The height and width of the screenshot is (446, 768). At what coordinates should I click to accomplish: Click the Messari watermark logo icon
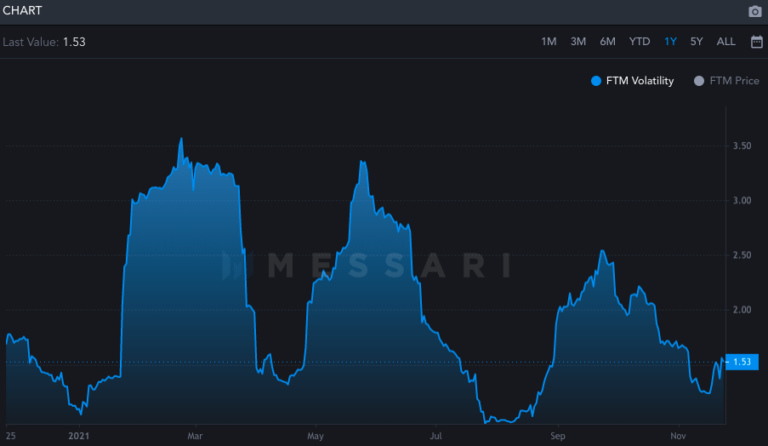point(232,265)
